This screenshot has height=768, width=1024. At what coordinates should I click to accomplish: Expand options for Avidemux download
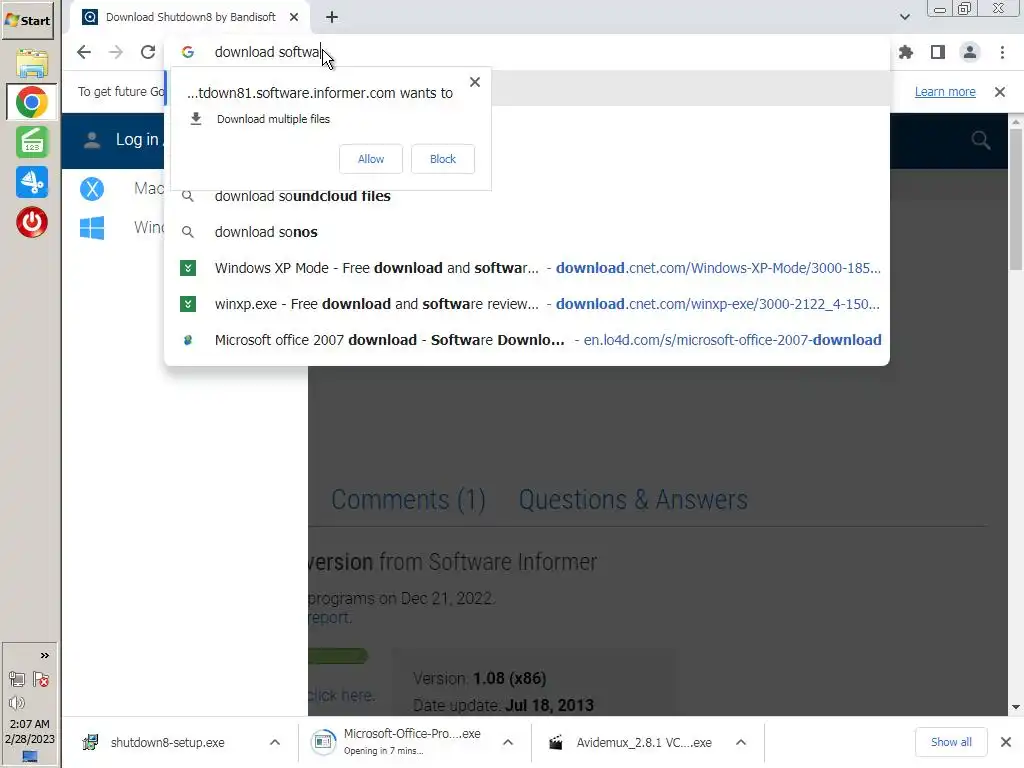tap(741, 743)
